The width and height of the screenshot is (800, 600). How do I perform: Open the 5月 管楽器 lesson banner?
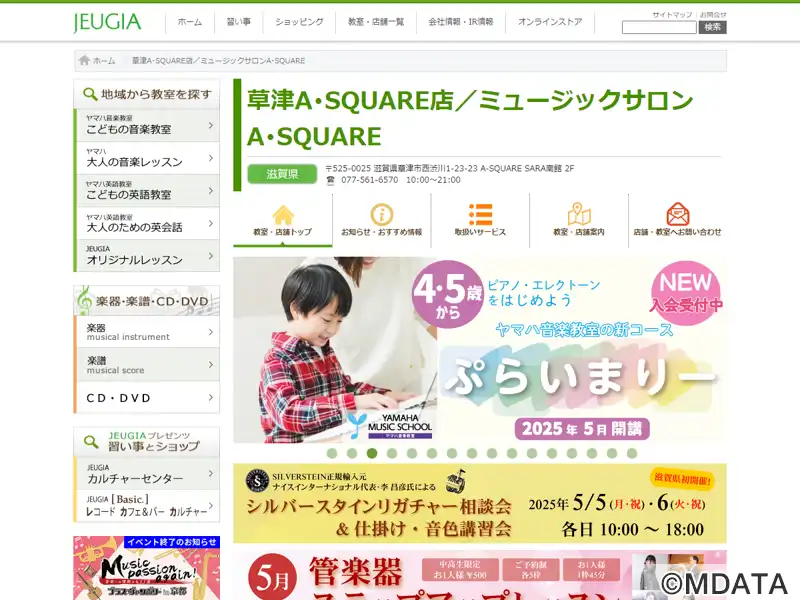pos(480,575)
